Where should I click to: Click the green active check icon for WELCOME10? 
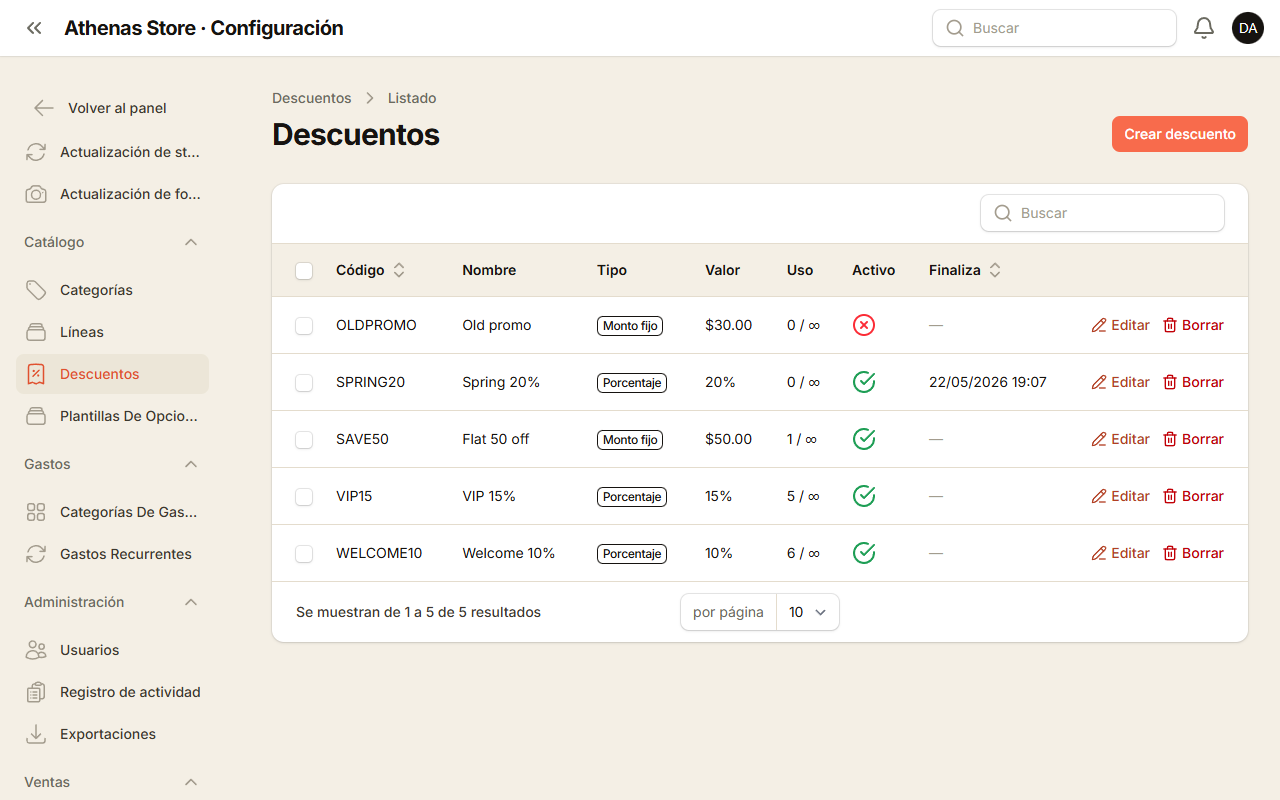pyautogui.click(x=864, y=553)
